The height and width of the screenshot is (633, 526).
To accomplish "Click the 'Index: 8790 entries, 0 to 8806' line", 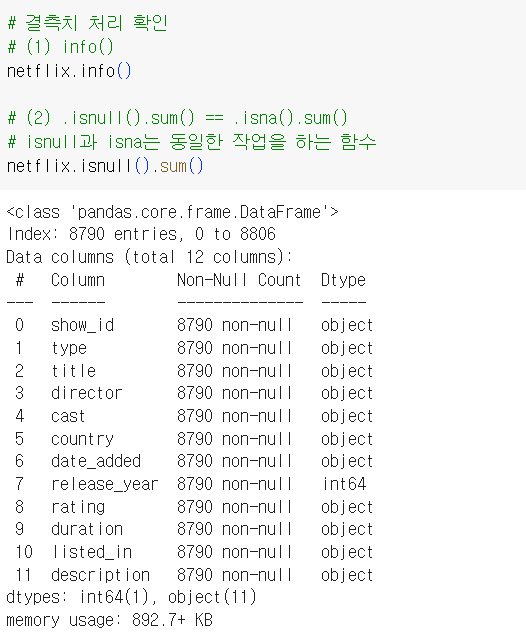I will [141, 234].
